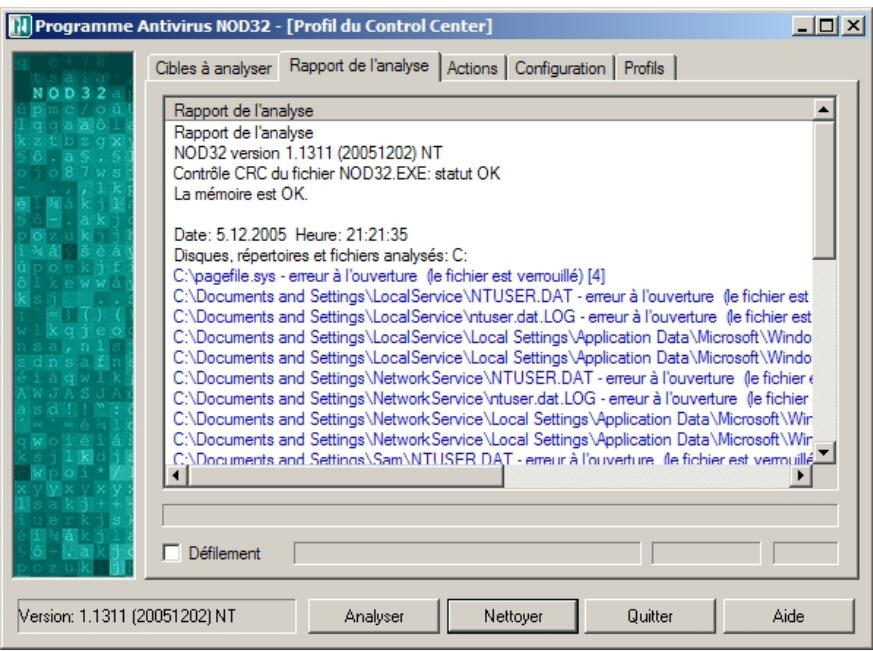Open help with the Aide button
Viewport: 873px width, 651px height.
point(788,616)
